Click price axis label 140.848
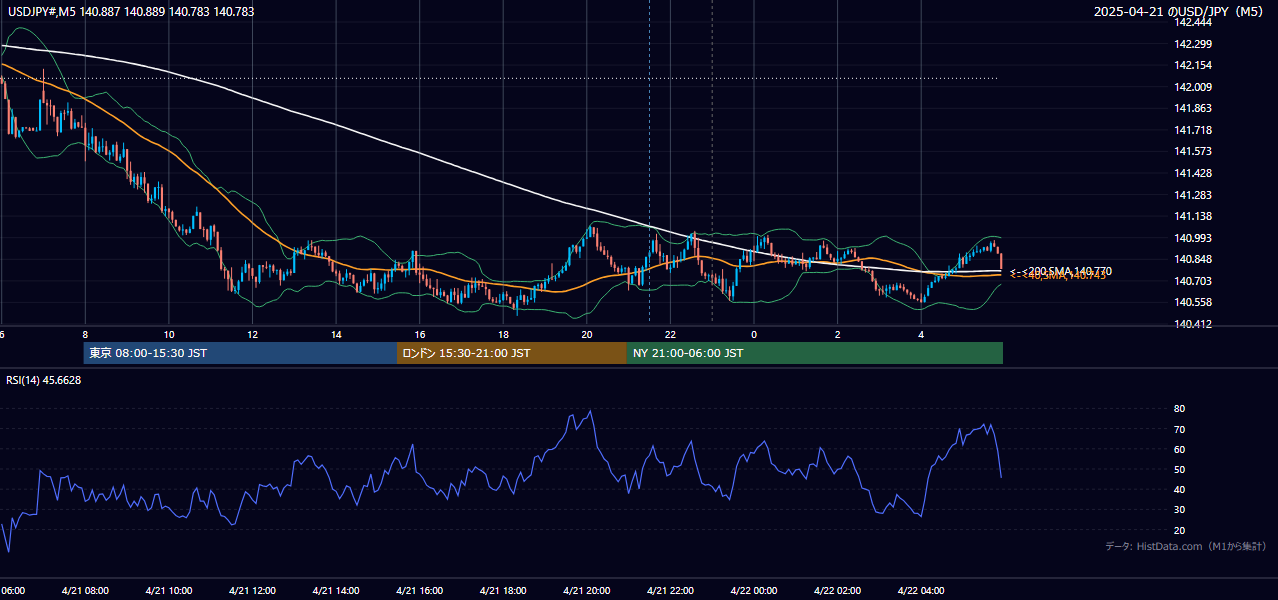1278x600 pixels. pos(1193,259)
